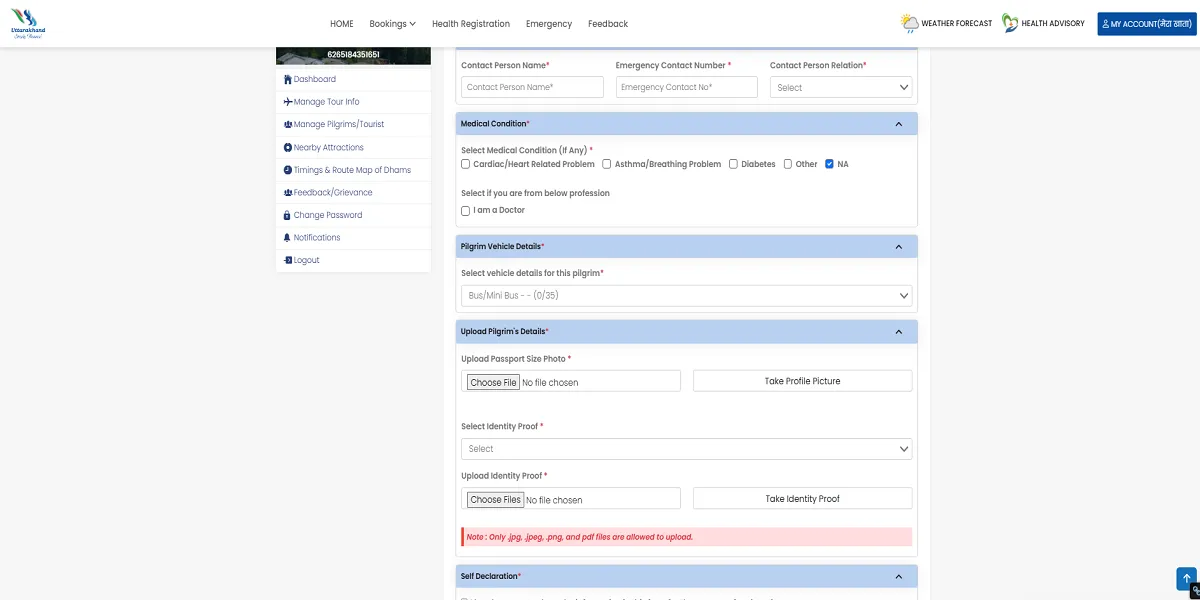Enable the Diabetes checkbox
Viewport: 1200px width, 600px height.
tap(733, 164)
